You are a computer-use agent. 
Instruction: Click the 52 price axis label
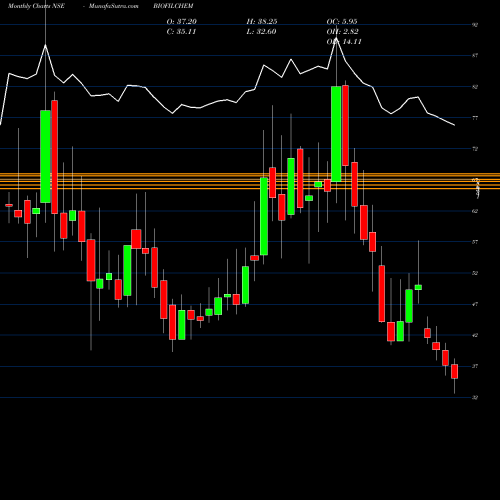[475, 273]
